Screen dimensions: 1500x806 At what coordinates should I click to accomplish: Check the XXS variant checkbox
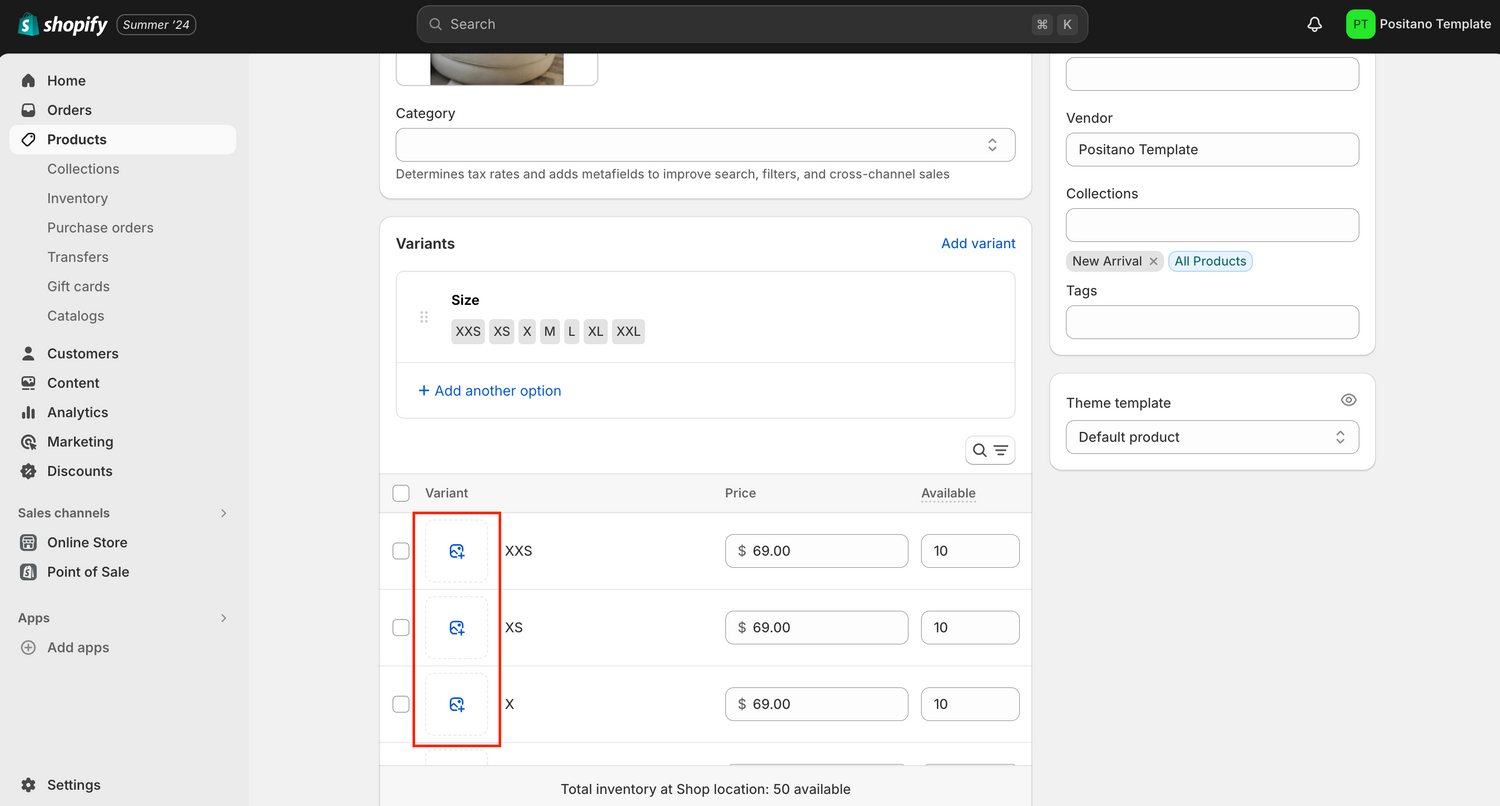pyautogui.click(x=401, y=551)
